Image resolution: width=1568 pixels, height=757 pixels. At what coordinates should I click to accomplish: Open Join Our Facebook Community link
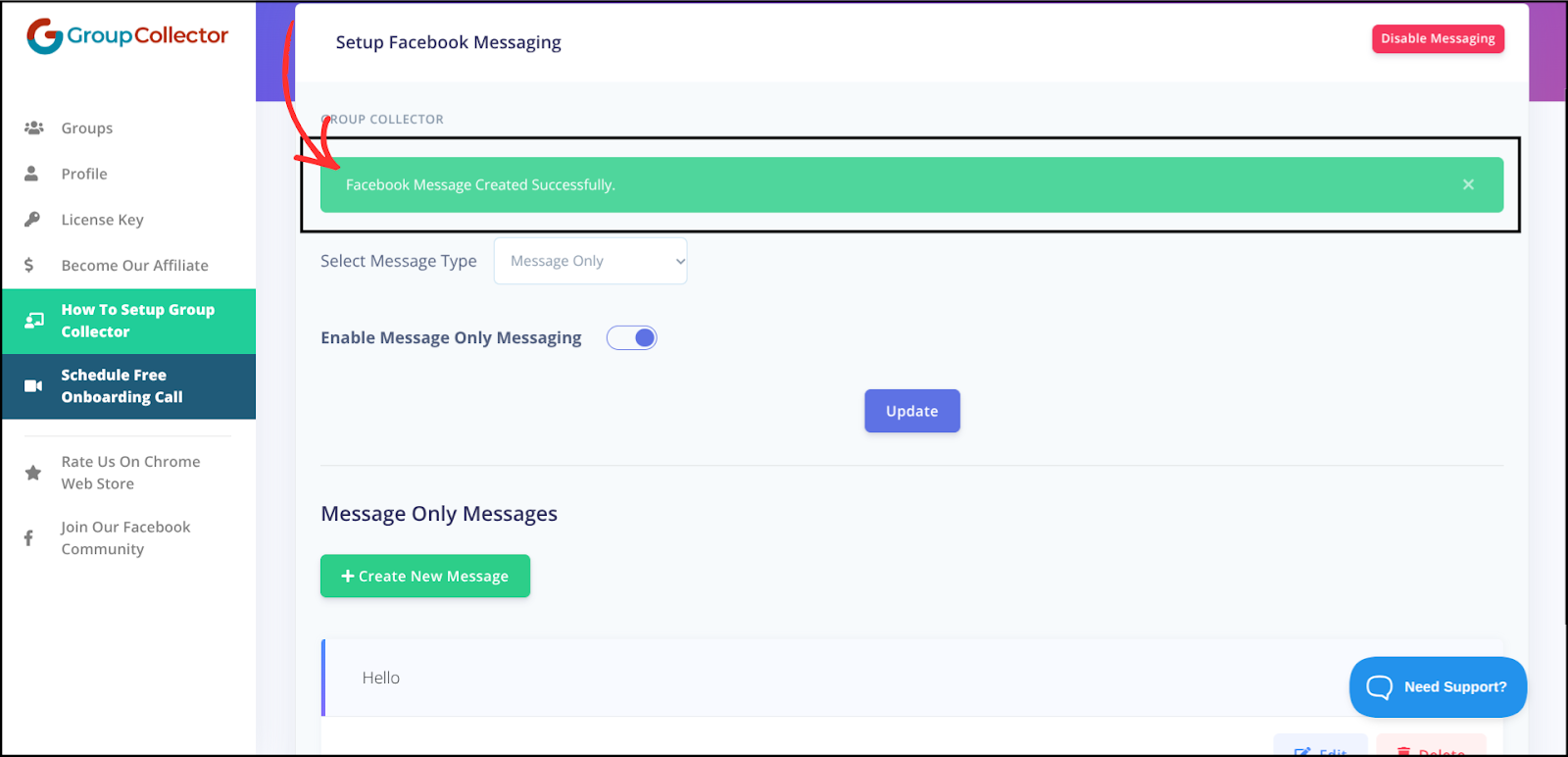pyautogui.click(x=128, y=537)
